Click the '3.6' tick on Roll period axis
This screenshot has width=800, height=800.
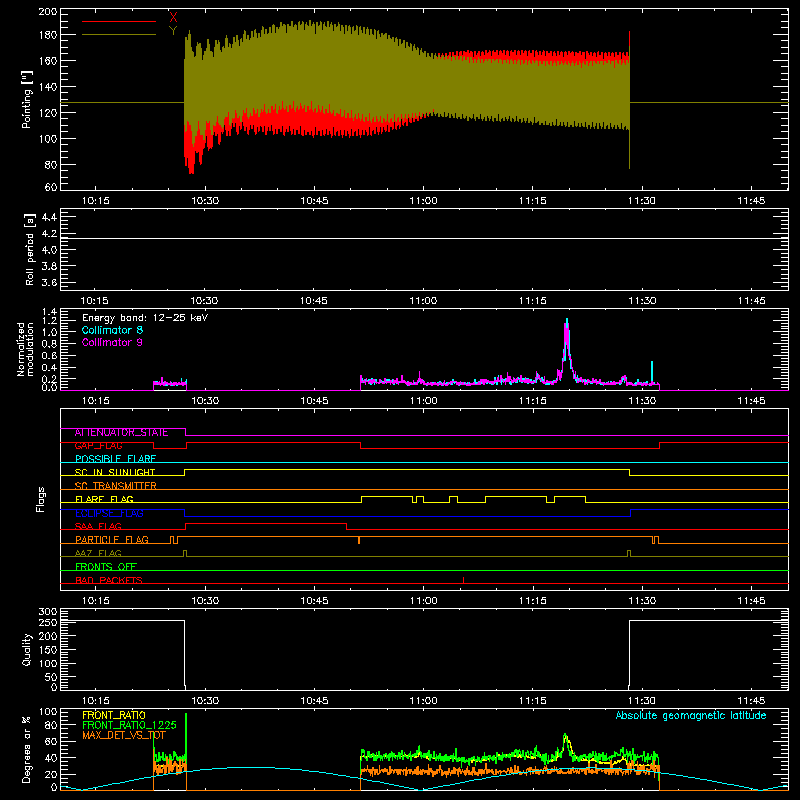click(x=49, y=282)
